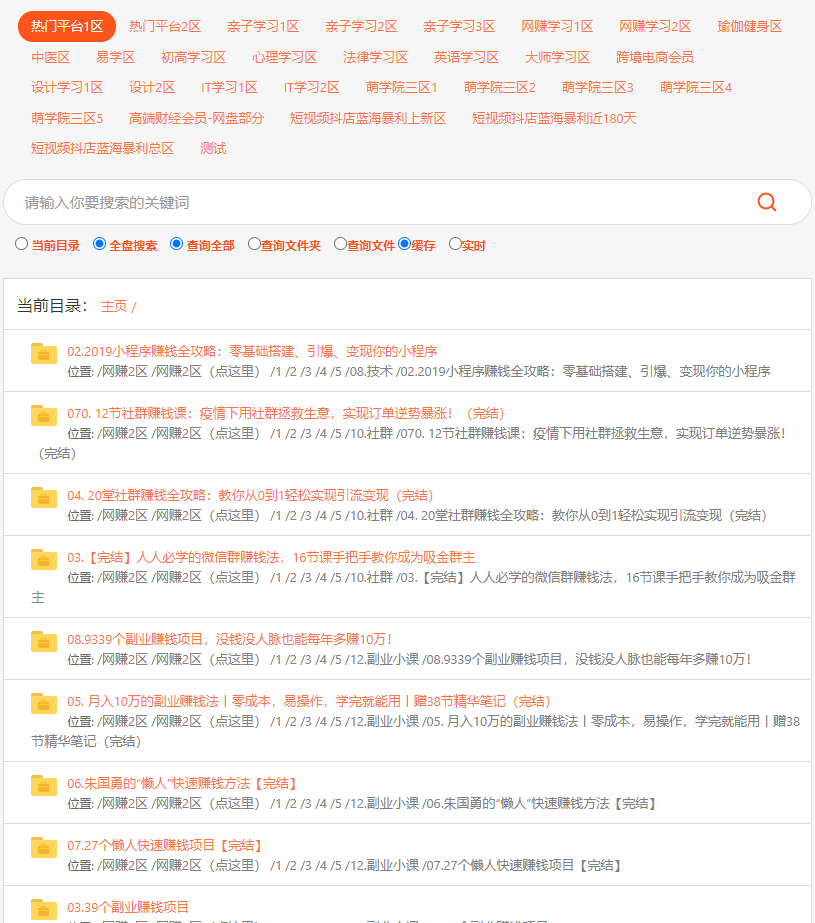Click folder icon beside 070. 12节社群赚钱课

[44, 414]
